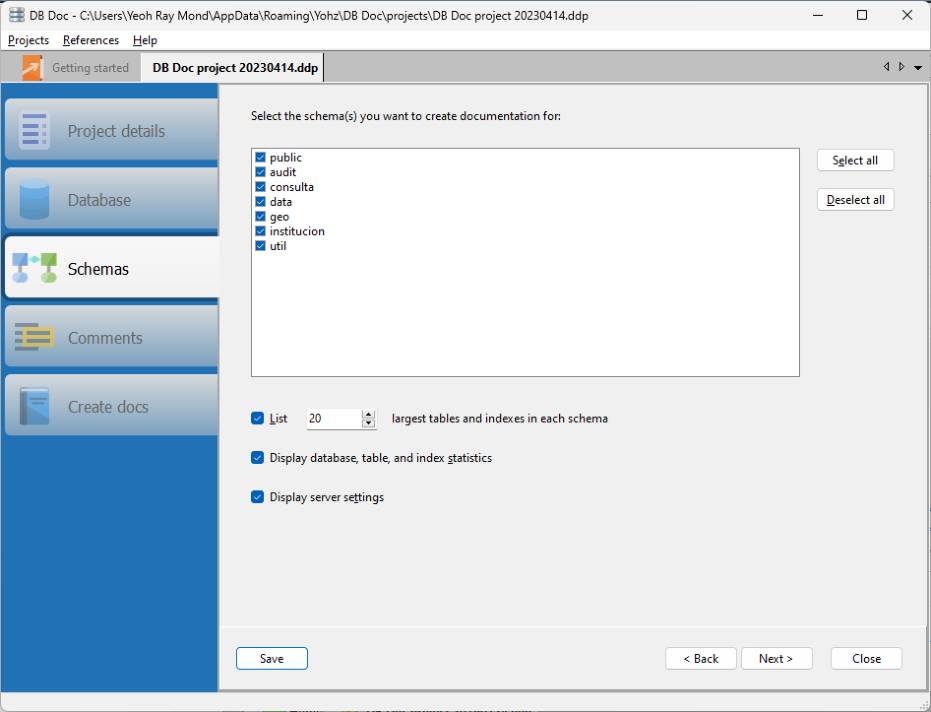Viewport: 931px width, 712px height.
Task: Disable Display server settings checkbox
Action: [258, 497]
